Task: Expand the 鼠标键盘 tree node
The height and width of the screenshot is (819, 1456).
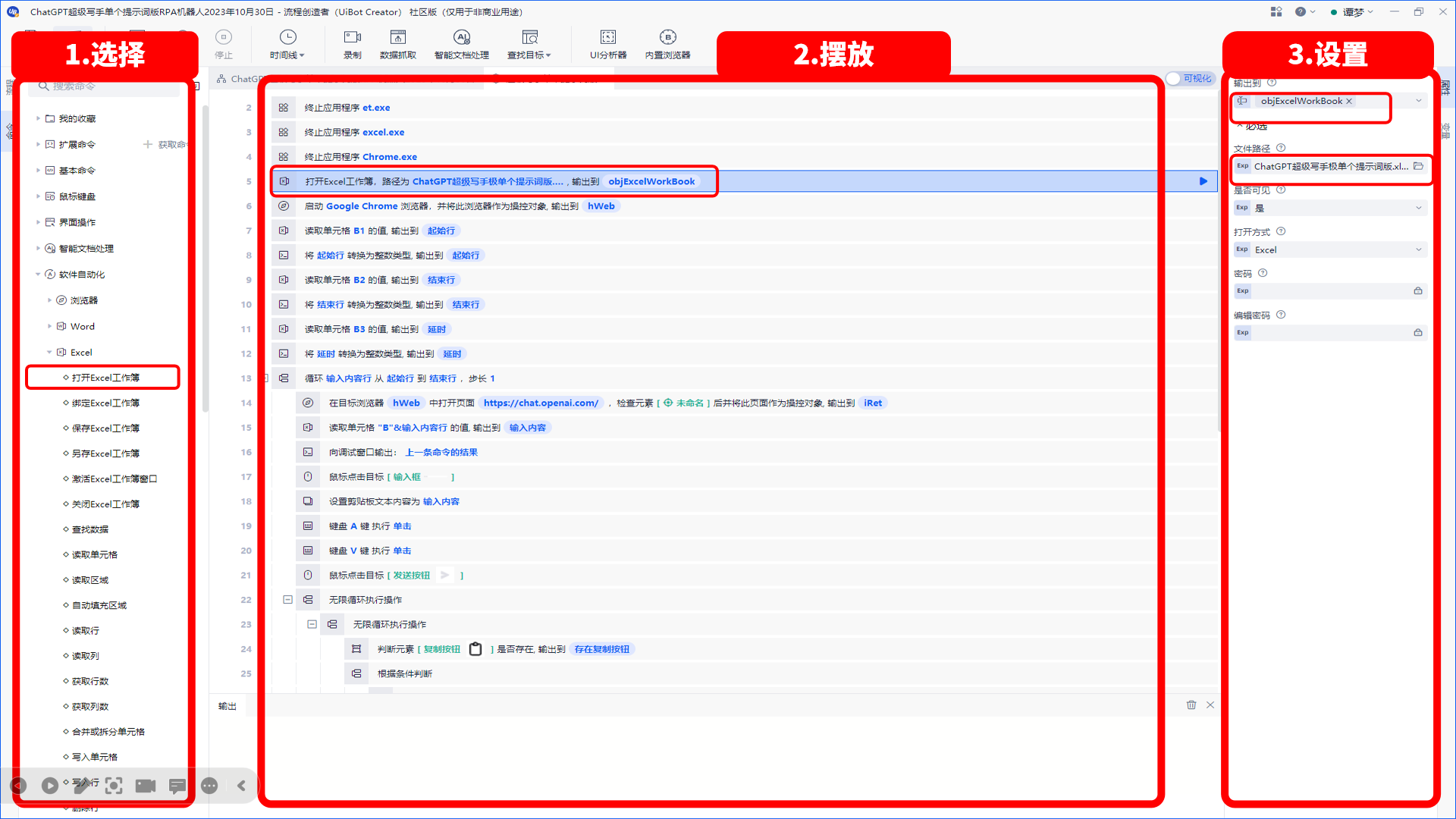Action: (x=38, y=196)
